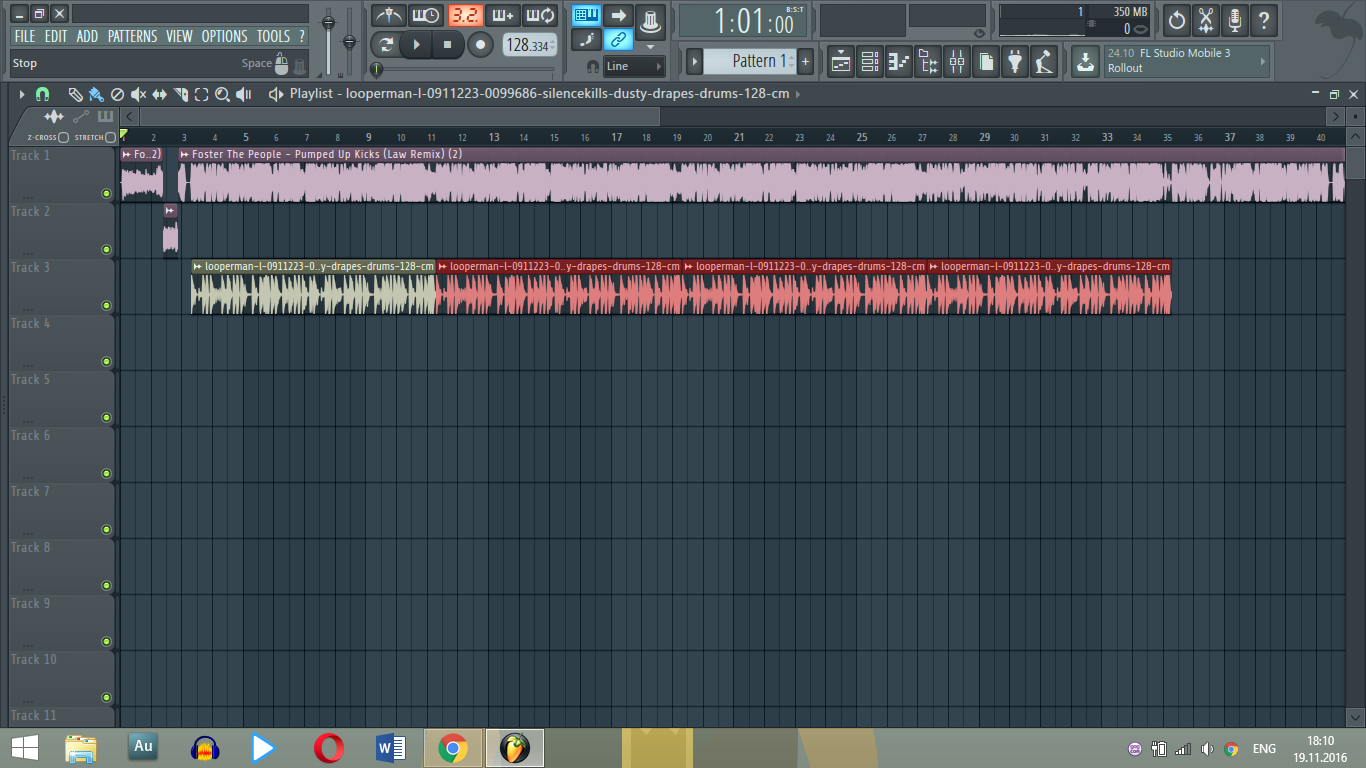Open the Line snap selector
The width and height of the screenshot is (1366, 768).
(634, 66)
